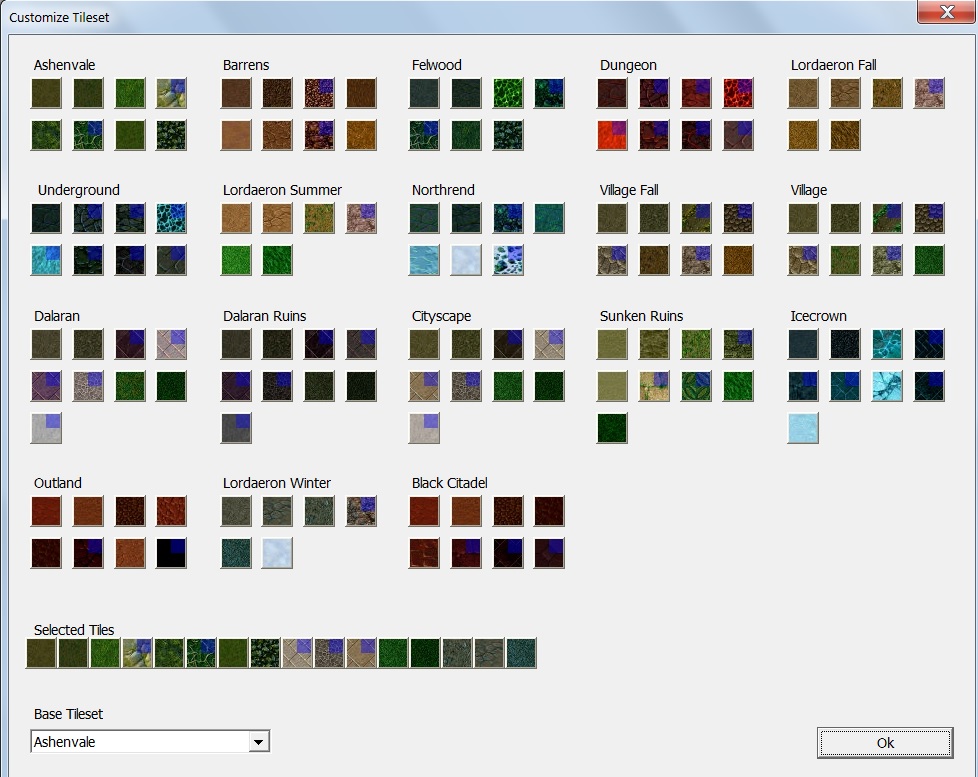Click the Base Tileset label

click(69, 714)
